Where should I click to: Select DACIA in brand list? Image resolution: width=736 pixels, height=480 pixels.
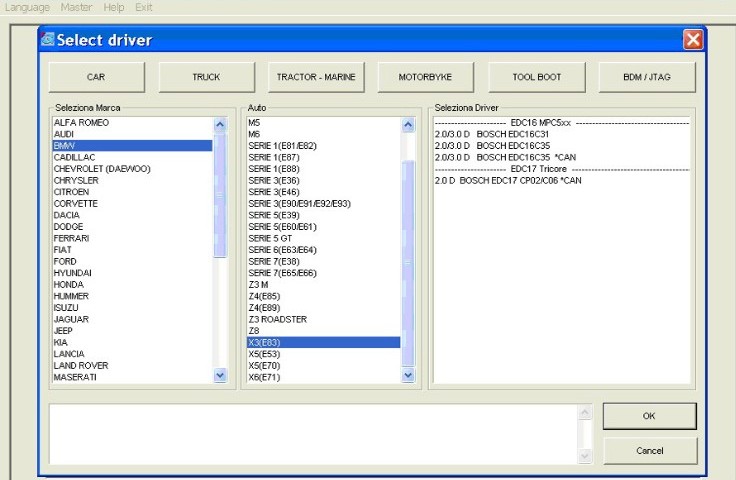coord(132,215)
